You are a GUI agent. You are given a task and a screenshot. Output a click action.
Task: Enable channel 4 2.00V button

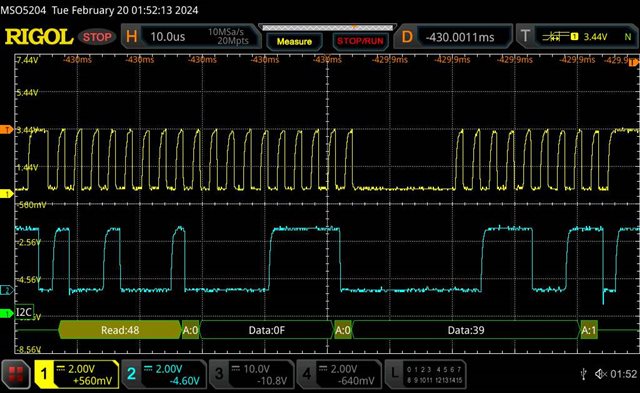tap(339, 374)
